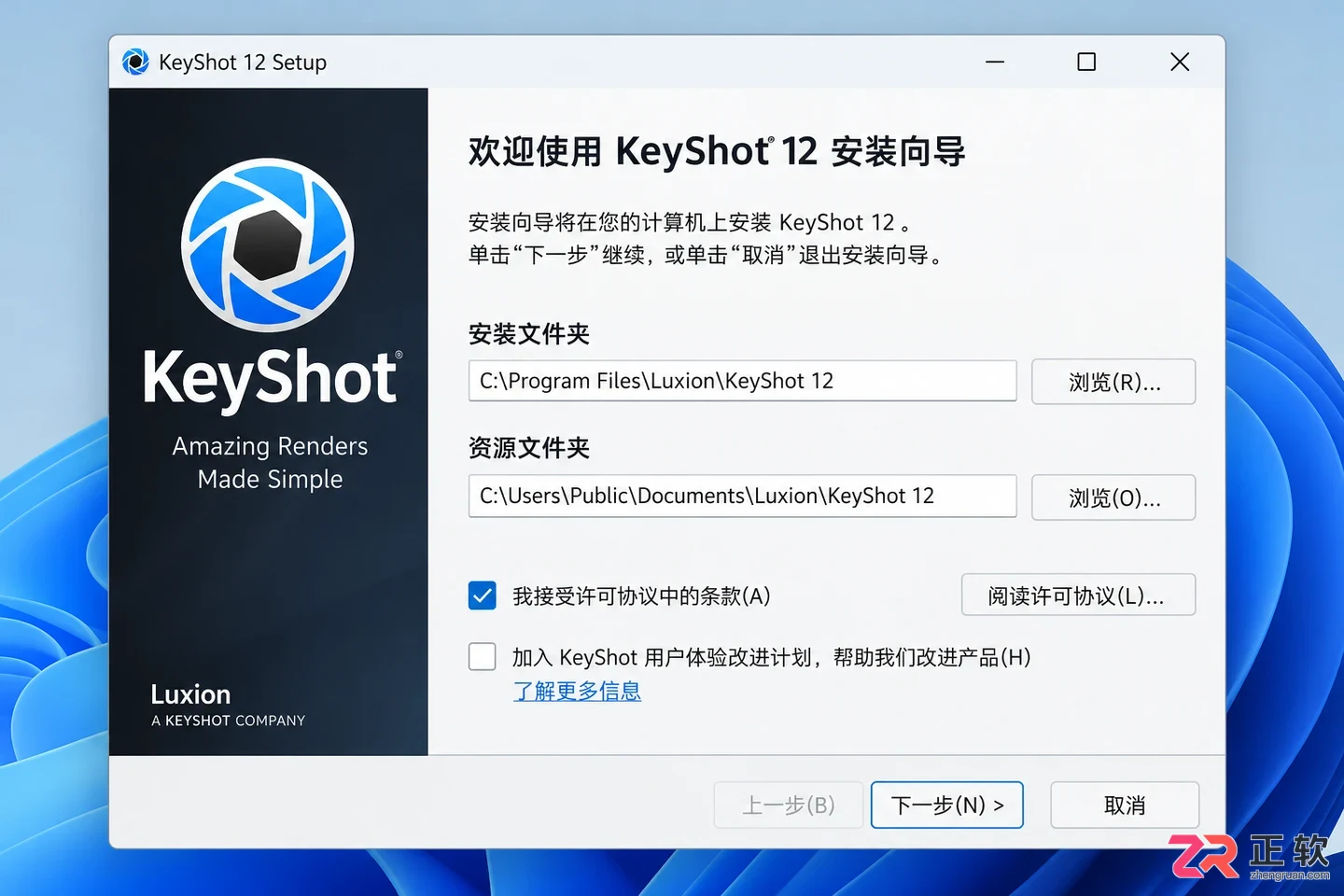
Task: Open the license agreement with 阅读许可协议(L)...
Action: coord(1078,595)
